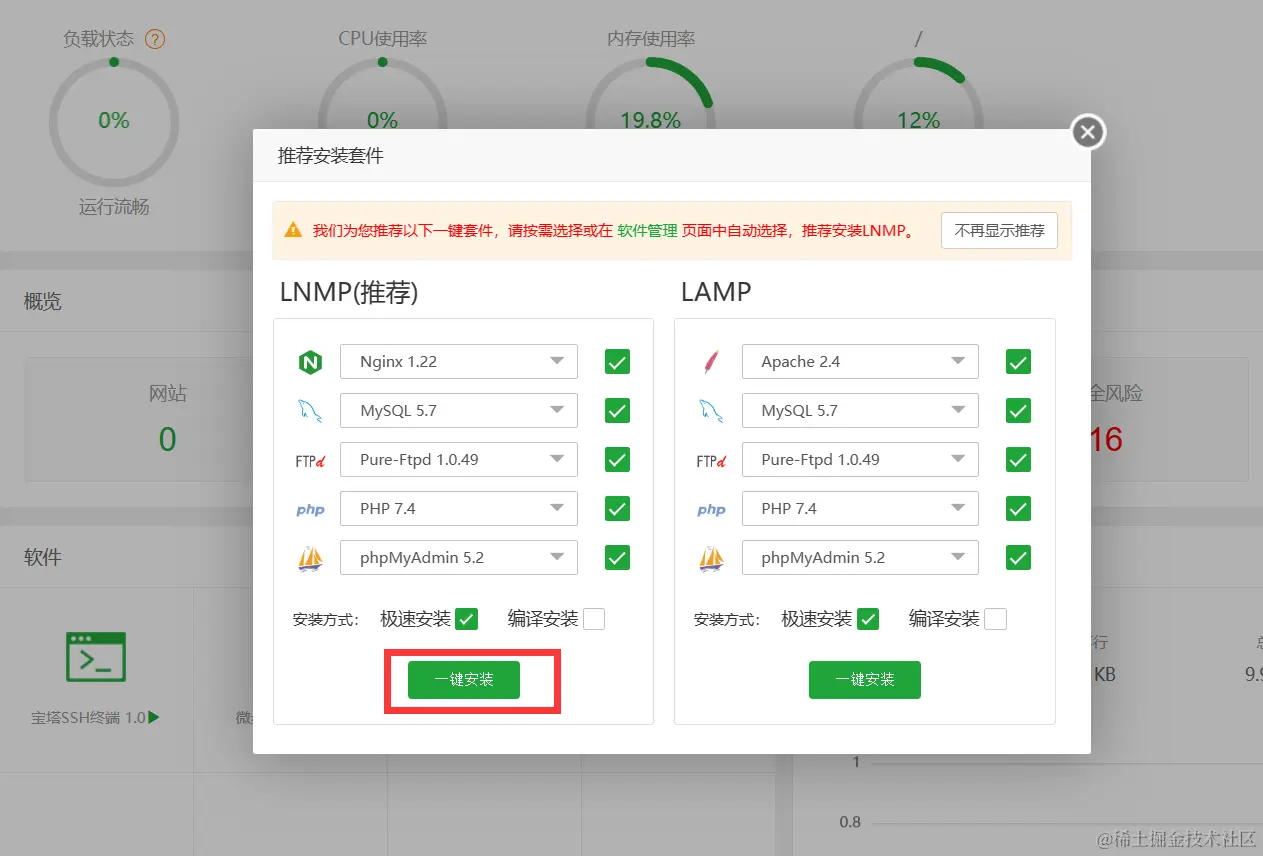1263x856 pixels.
Task: Open LAMP PHP 7.4 version dropdown
Action: click(860, 509)
